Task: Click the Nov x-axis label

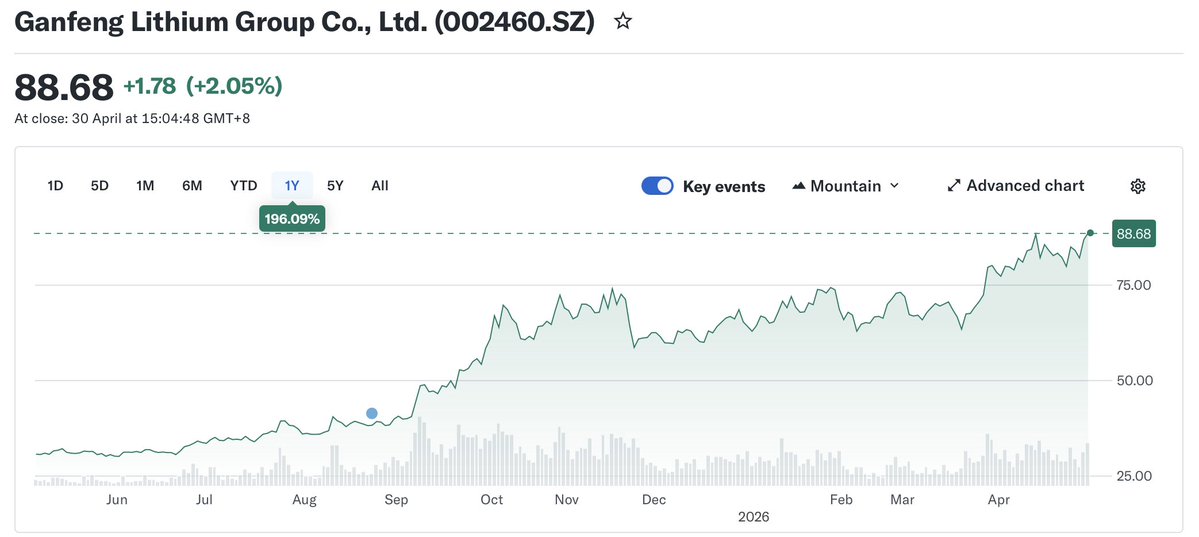Action: pyautogui.click(x=567, y=500)
